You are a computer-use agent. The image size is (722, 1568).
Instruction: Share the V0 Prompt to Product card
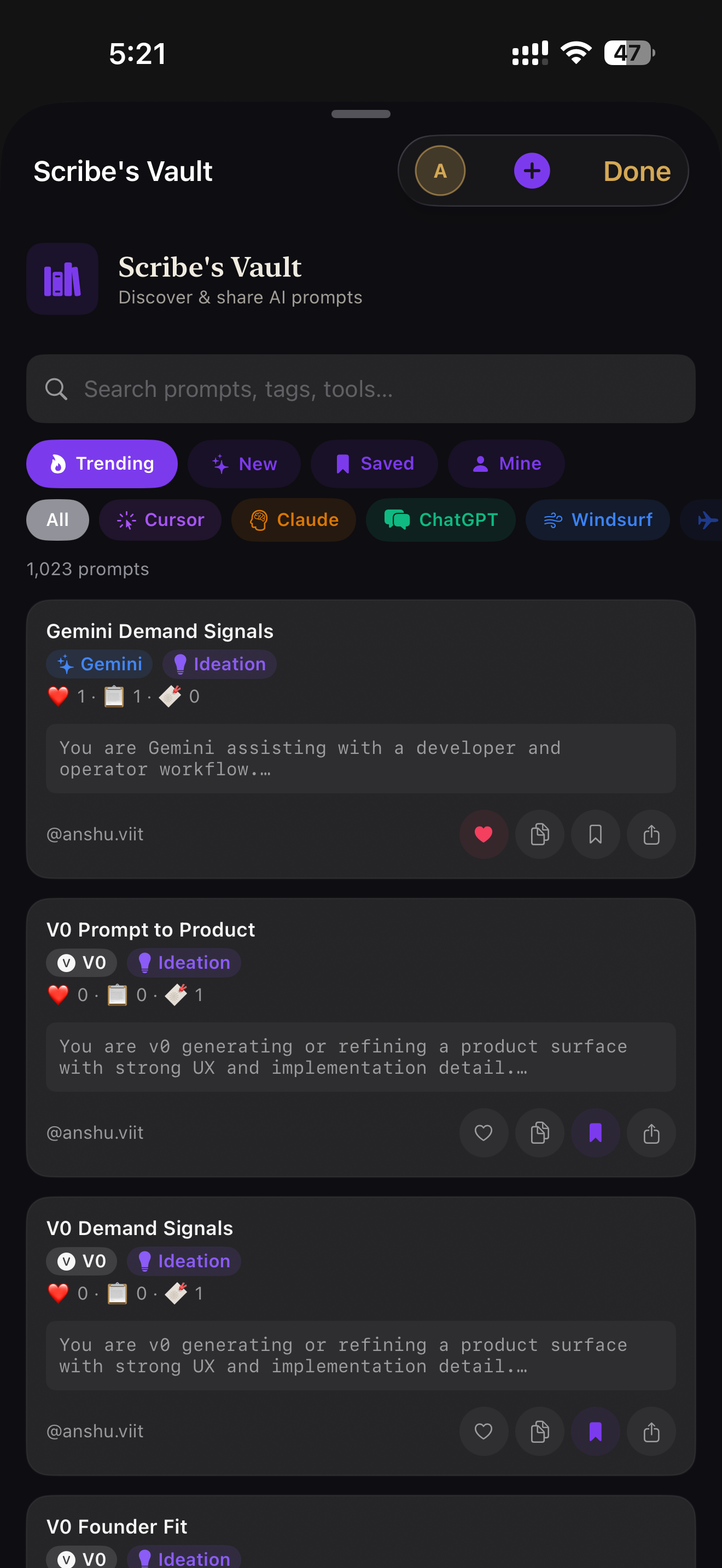pyautogui.click(x=651, y=1132)
